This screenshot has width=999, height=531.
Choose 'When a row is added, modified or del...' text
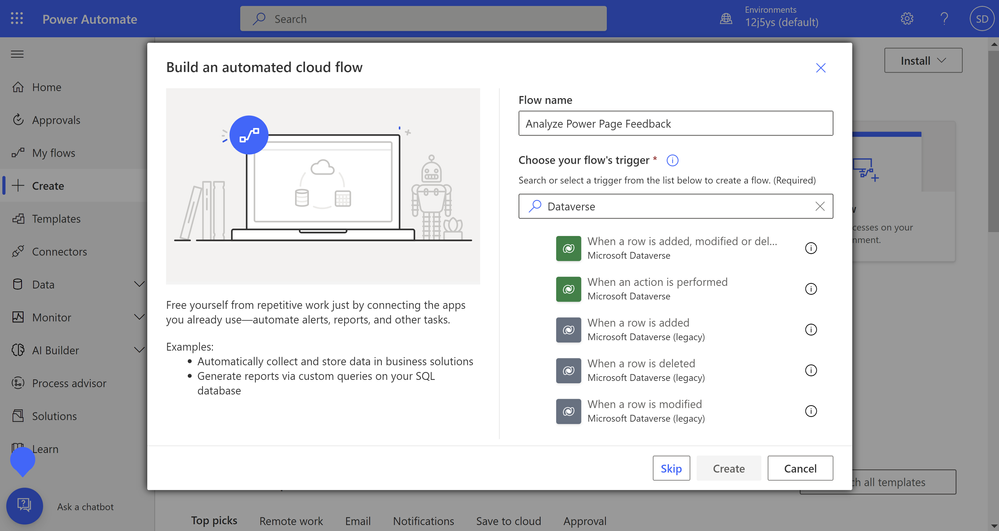click(x=682, y=241)
